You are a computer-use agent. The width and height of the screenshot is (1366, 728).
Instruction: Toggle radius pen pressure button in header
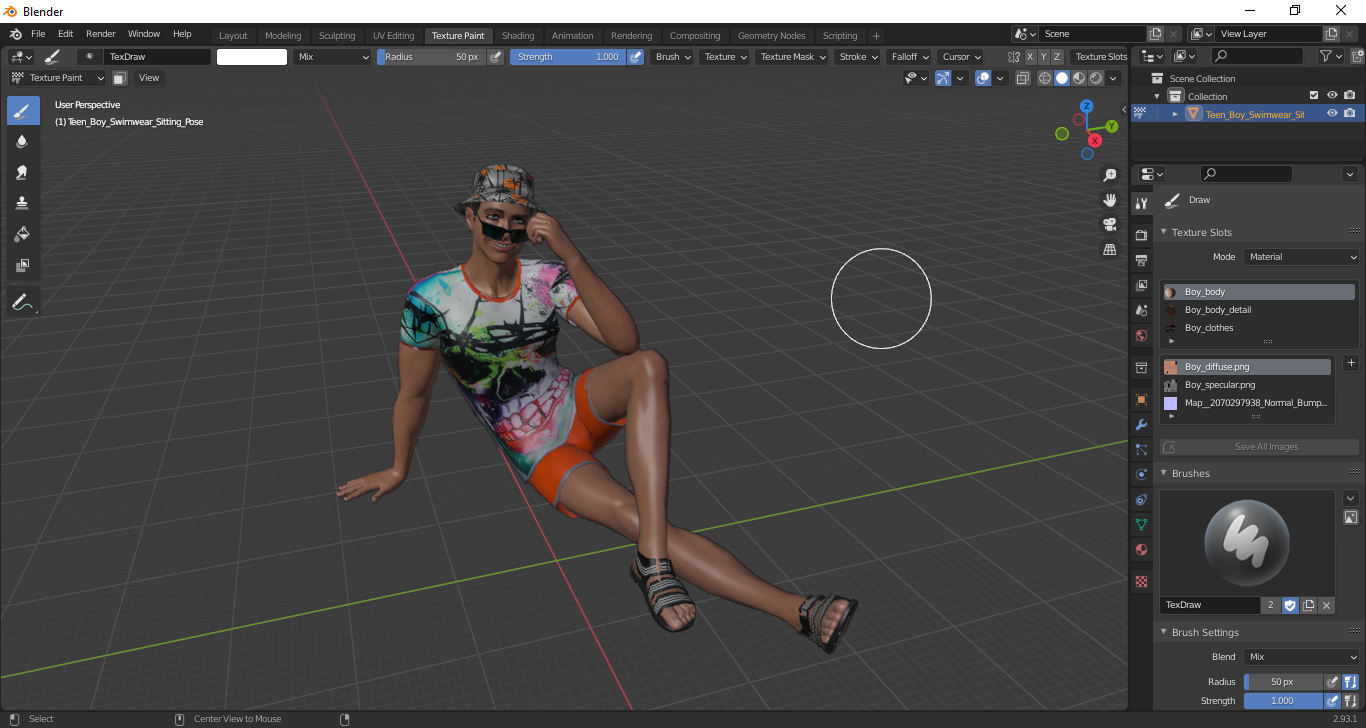(496, 57)
